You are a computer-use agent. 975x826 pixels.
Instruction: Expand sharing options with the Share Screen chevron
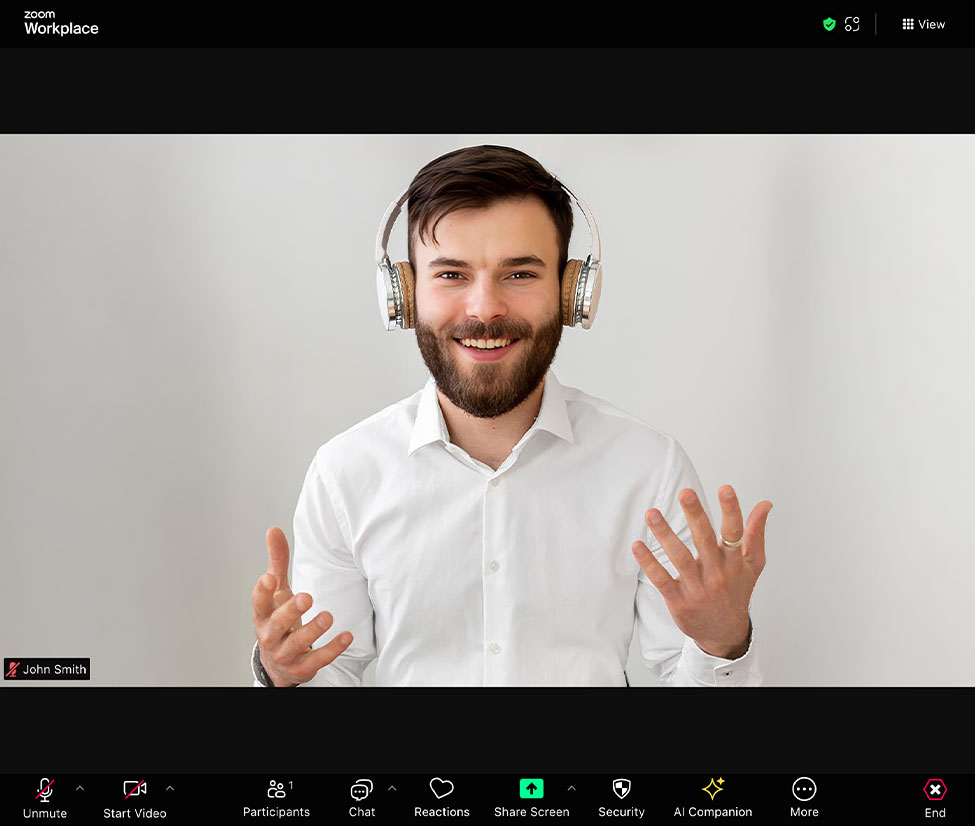pos(571,787)
